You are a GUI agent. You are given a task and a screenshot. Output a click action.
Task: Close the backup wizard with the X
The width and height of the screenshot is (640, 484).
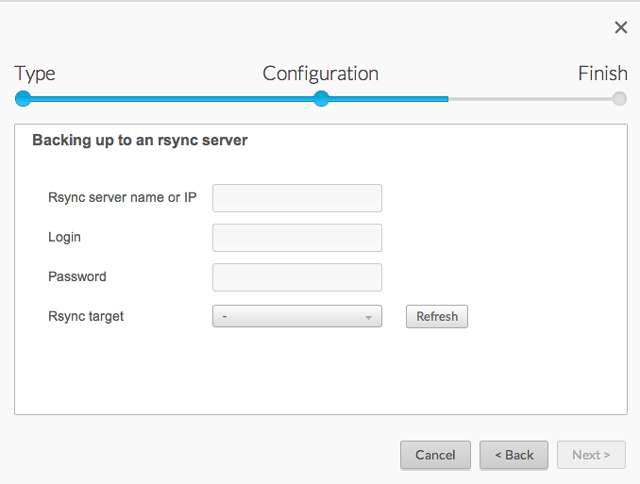pyautogui.click(x=621, y=28)
